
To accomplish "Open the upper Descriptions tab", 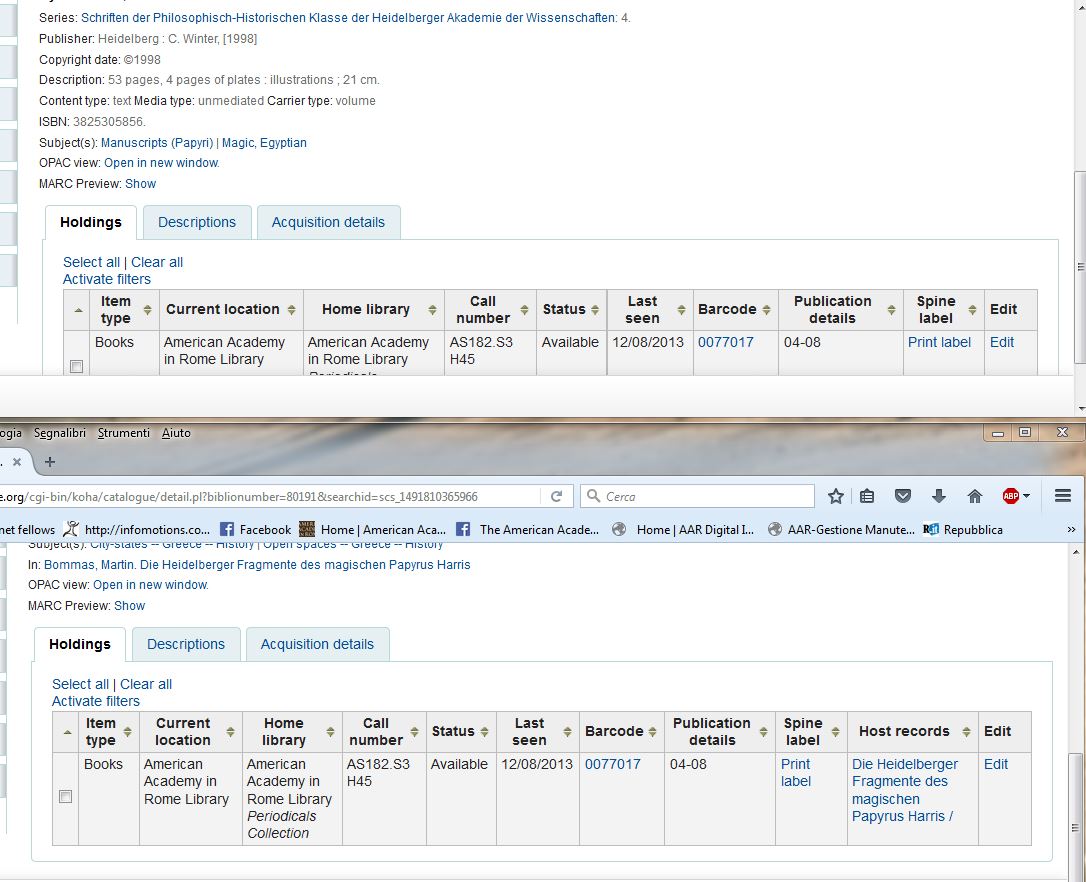I will pos(197,222).
